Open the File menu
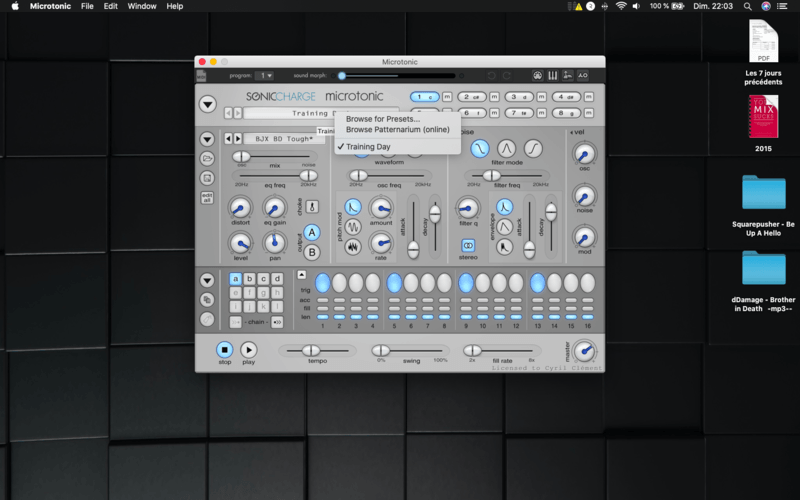The width and height of the screenshot is (800, 500). (x=87, y=6)
